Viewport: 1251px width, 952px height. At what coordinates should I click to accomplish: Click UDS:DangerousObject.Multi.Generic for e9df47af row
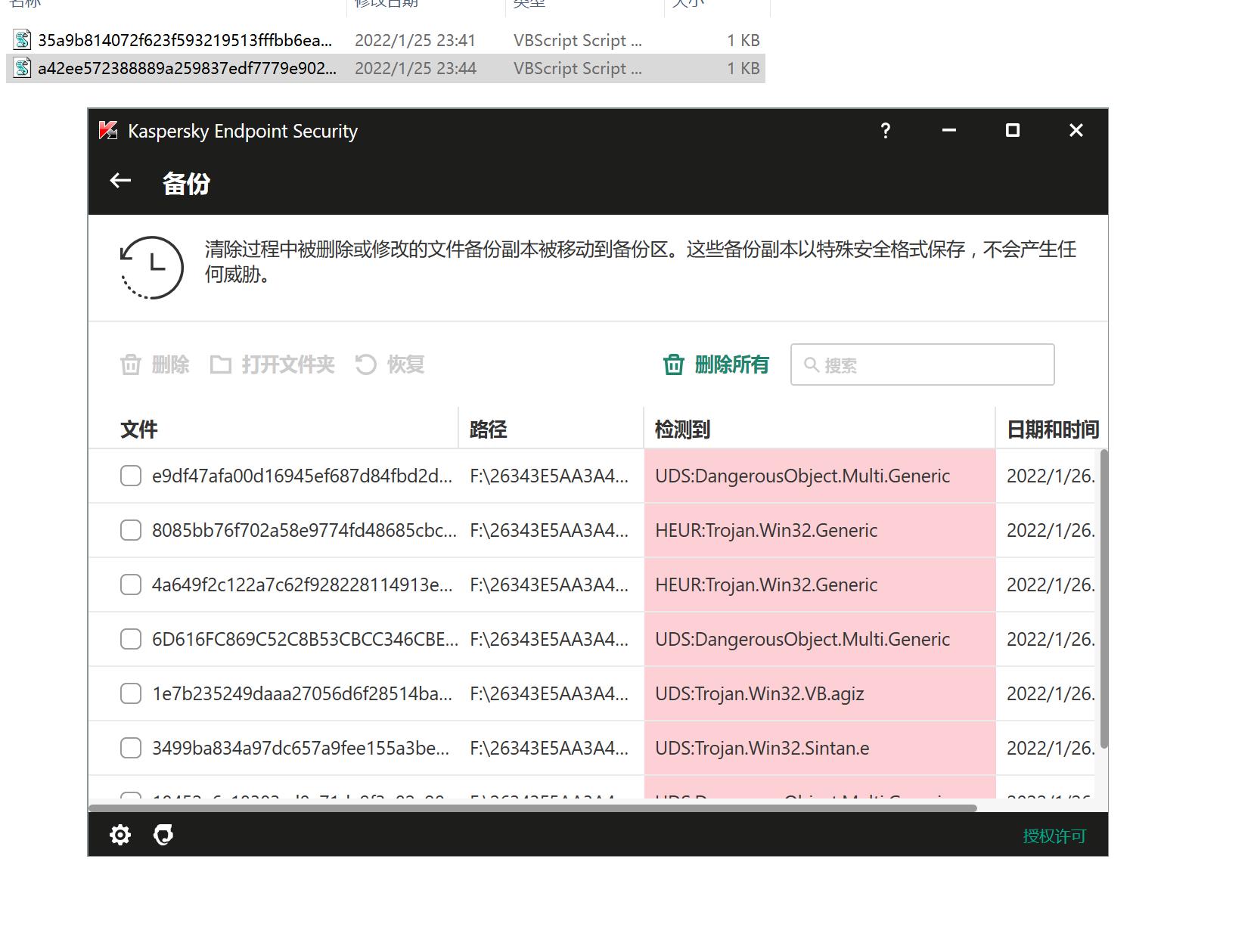(820, 476)
